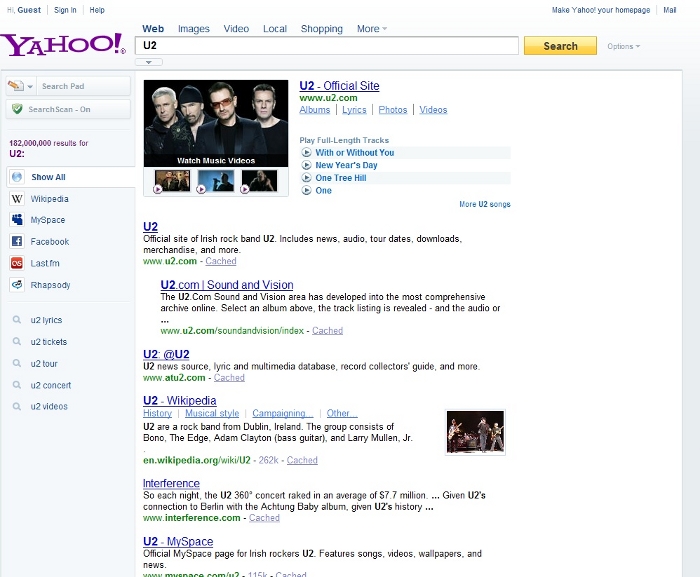Click magnifier icon beside u2 tickets
This screenshot has height=577, width=700.
[17, 342]
